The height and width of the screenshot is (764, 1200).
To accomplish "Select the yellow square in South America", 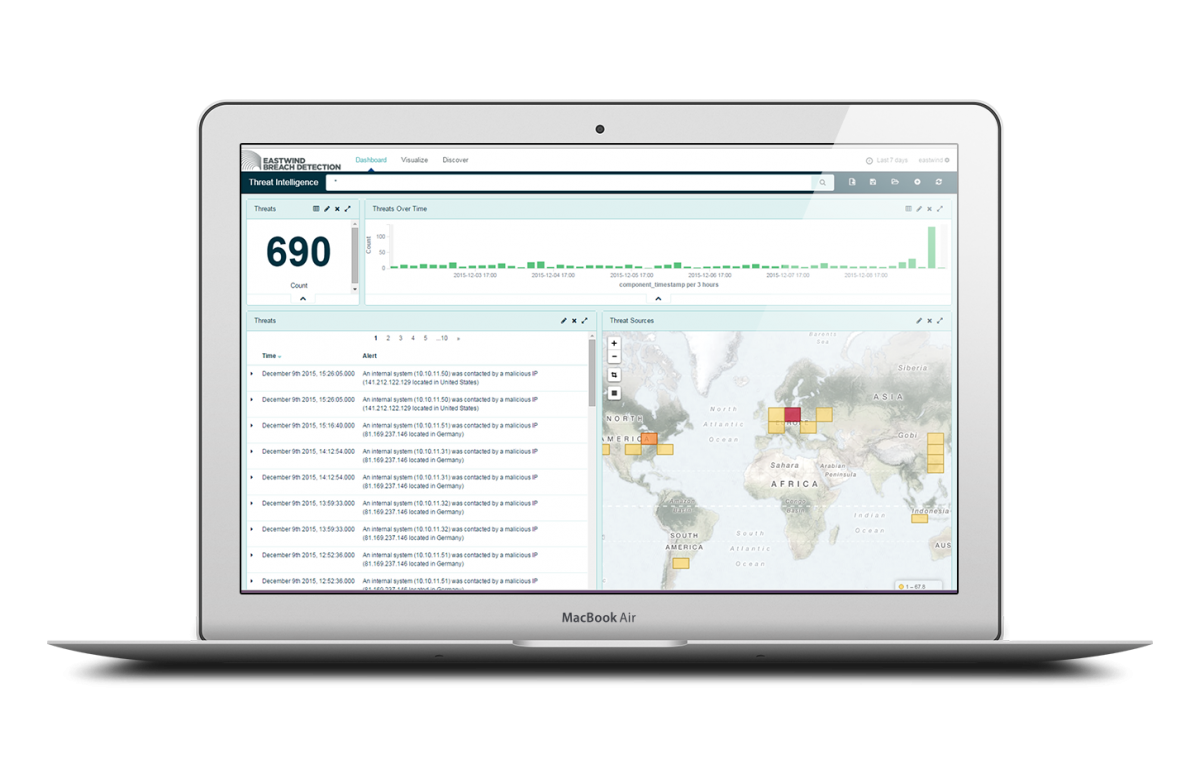I will tap(680, 563).
